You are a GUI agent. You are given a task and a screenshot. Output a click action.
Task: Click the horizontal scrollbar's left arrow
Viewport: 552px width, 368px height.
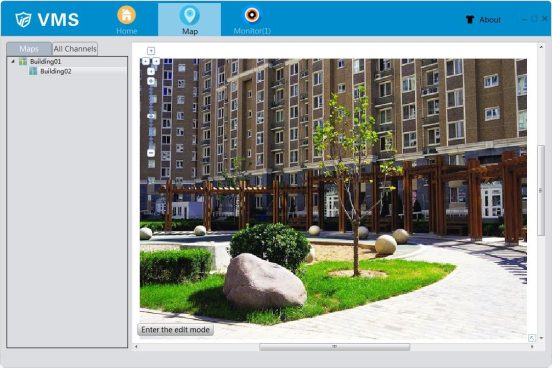point(136,347)
